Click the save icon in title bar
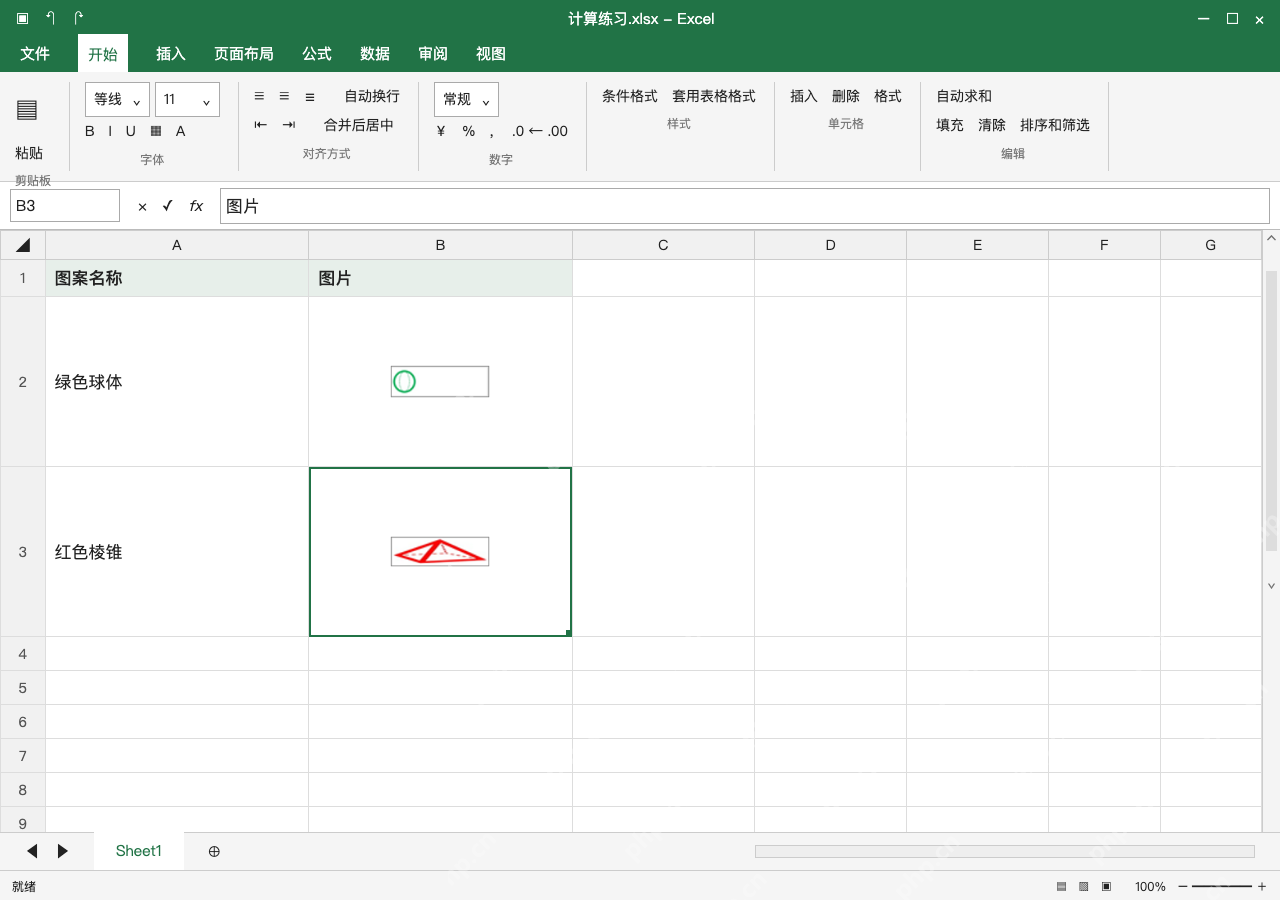 click(22, 18)
